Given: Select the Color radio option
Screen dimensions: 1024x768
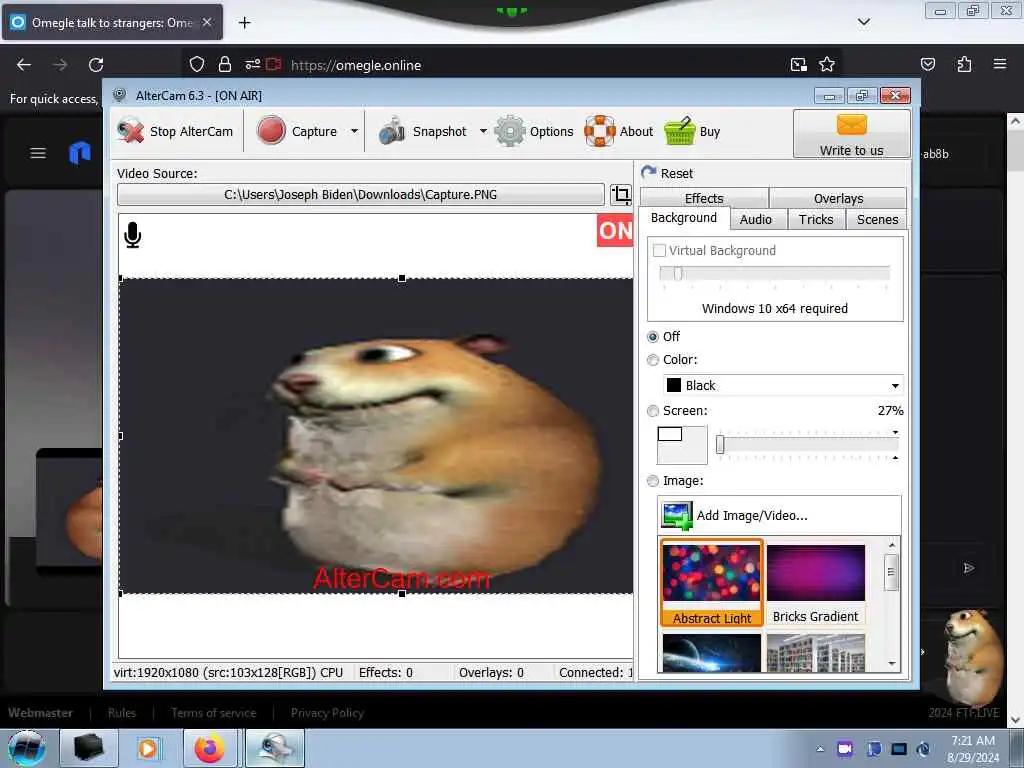Looking at the screenshot, I should click(x=652, y=360).
